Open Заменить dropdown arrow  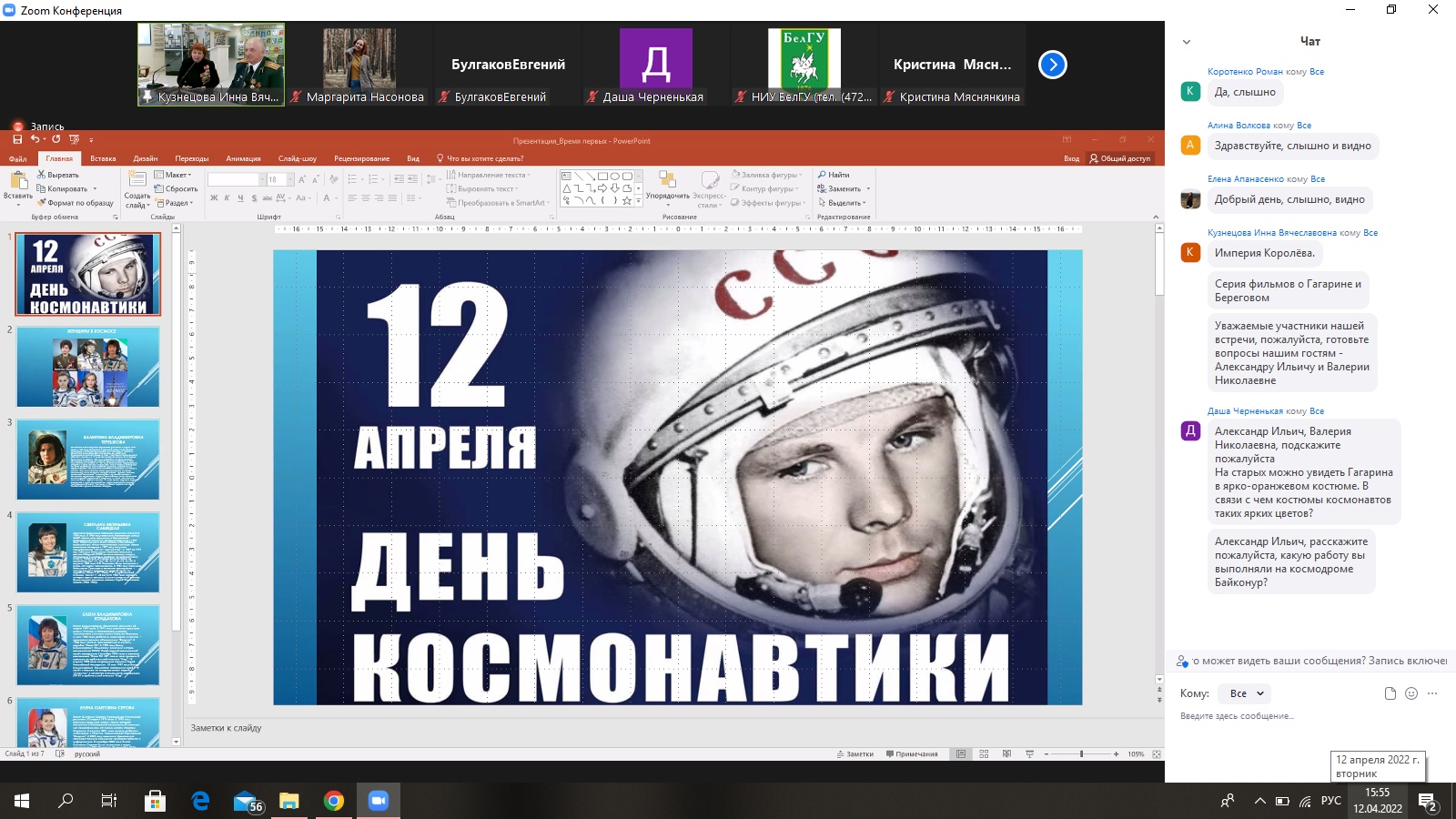[x=868, y=189]
